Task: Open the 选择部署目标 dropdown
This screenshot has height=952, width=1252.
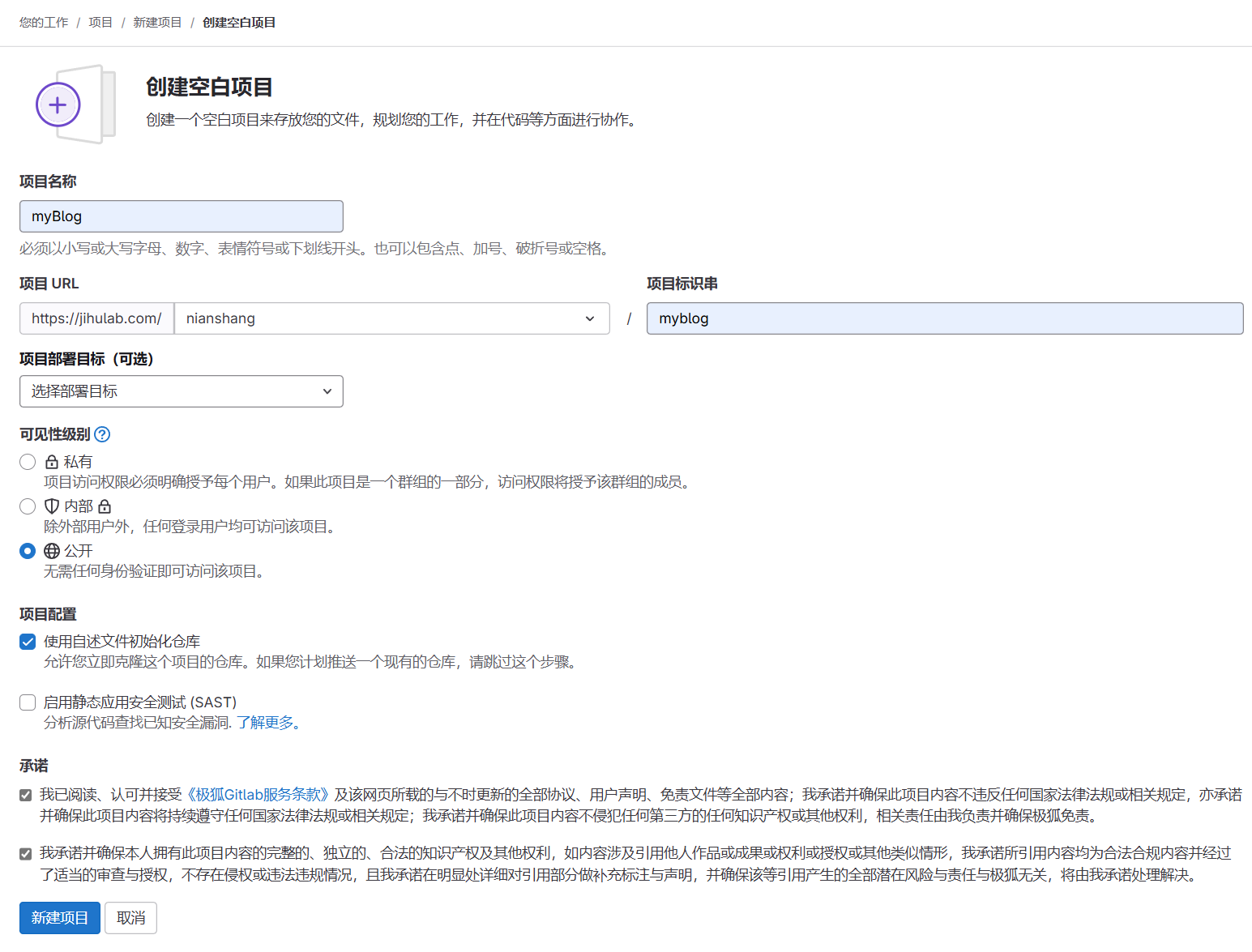Action: click(x=181, y=391)
